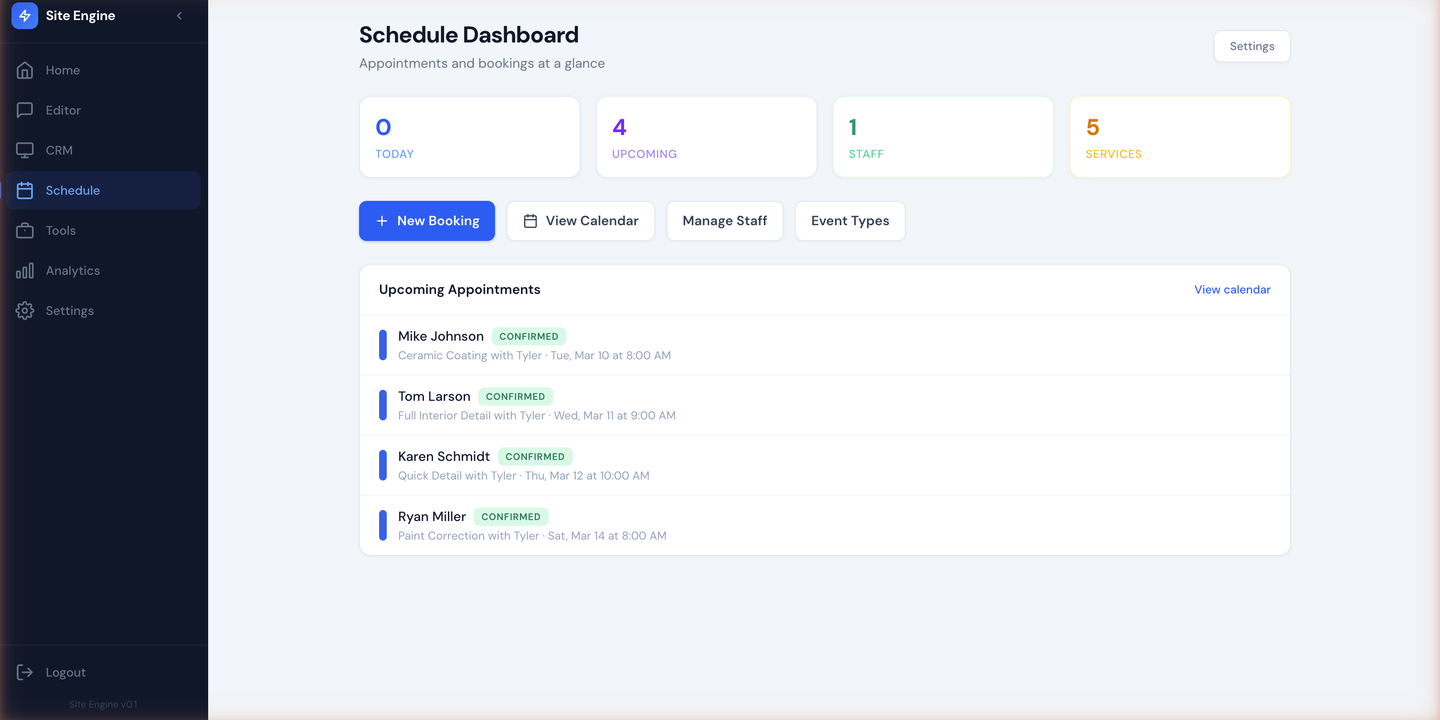This screenshot has width=1440, height=720.
Task: Click Manage Staff
Action: 724,221
